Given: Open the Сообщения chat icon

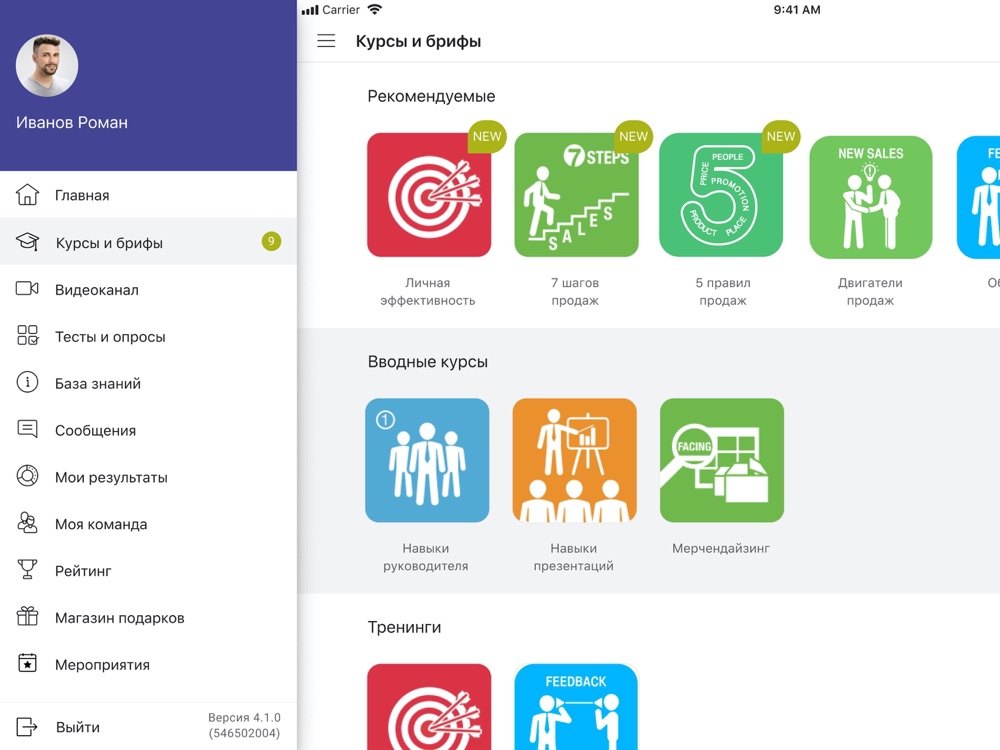Looking at the screenshot, I should click(x=27, y=429).
